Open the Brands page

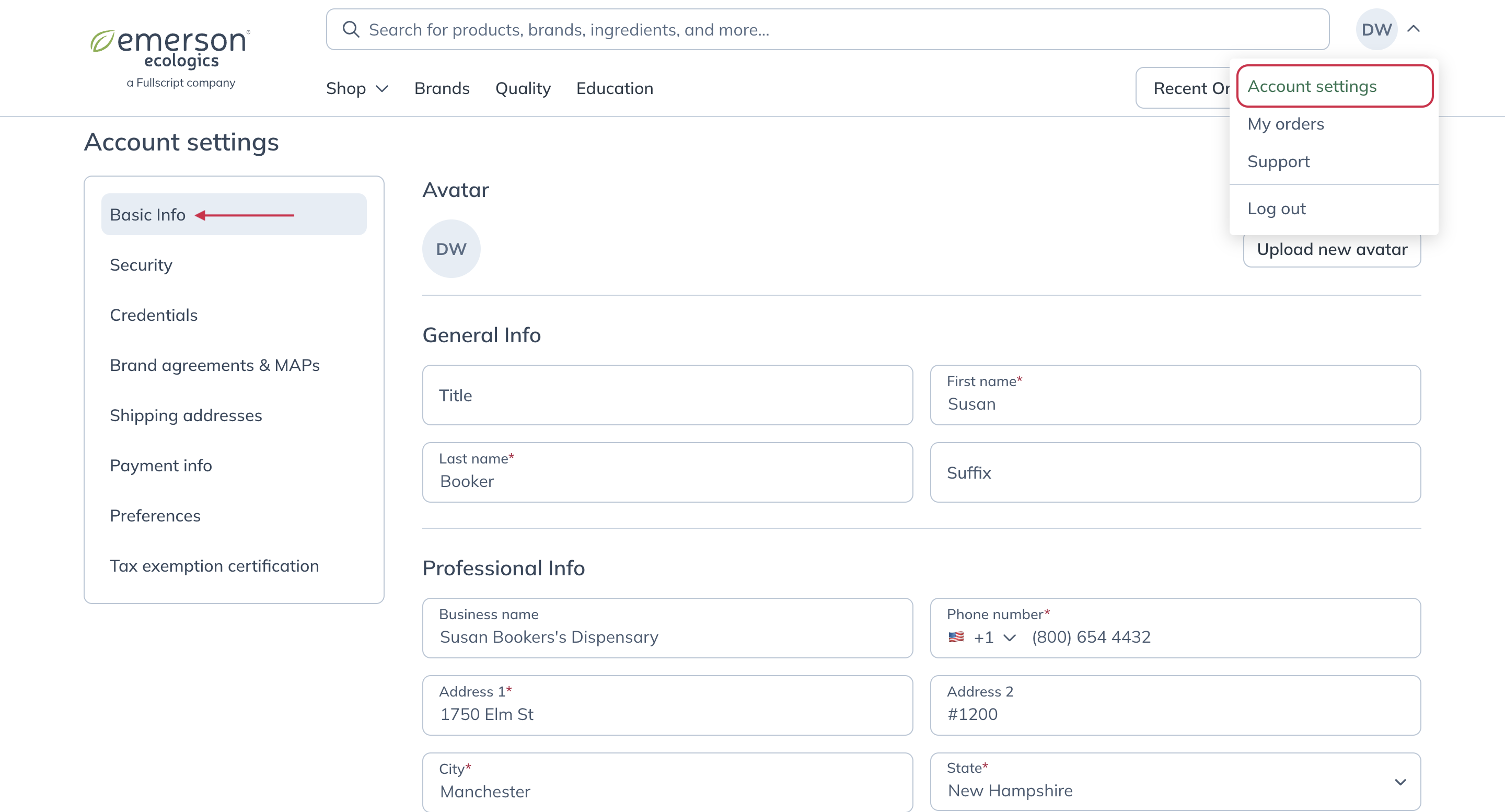(442, 88)
